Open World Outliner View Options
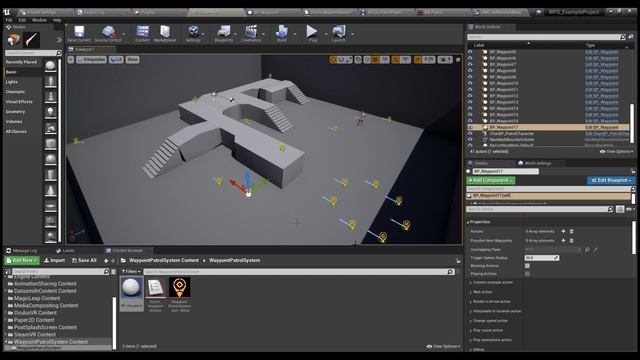The height and width of the screenshot is (360, 640). pos(616,151)
